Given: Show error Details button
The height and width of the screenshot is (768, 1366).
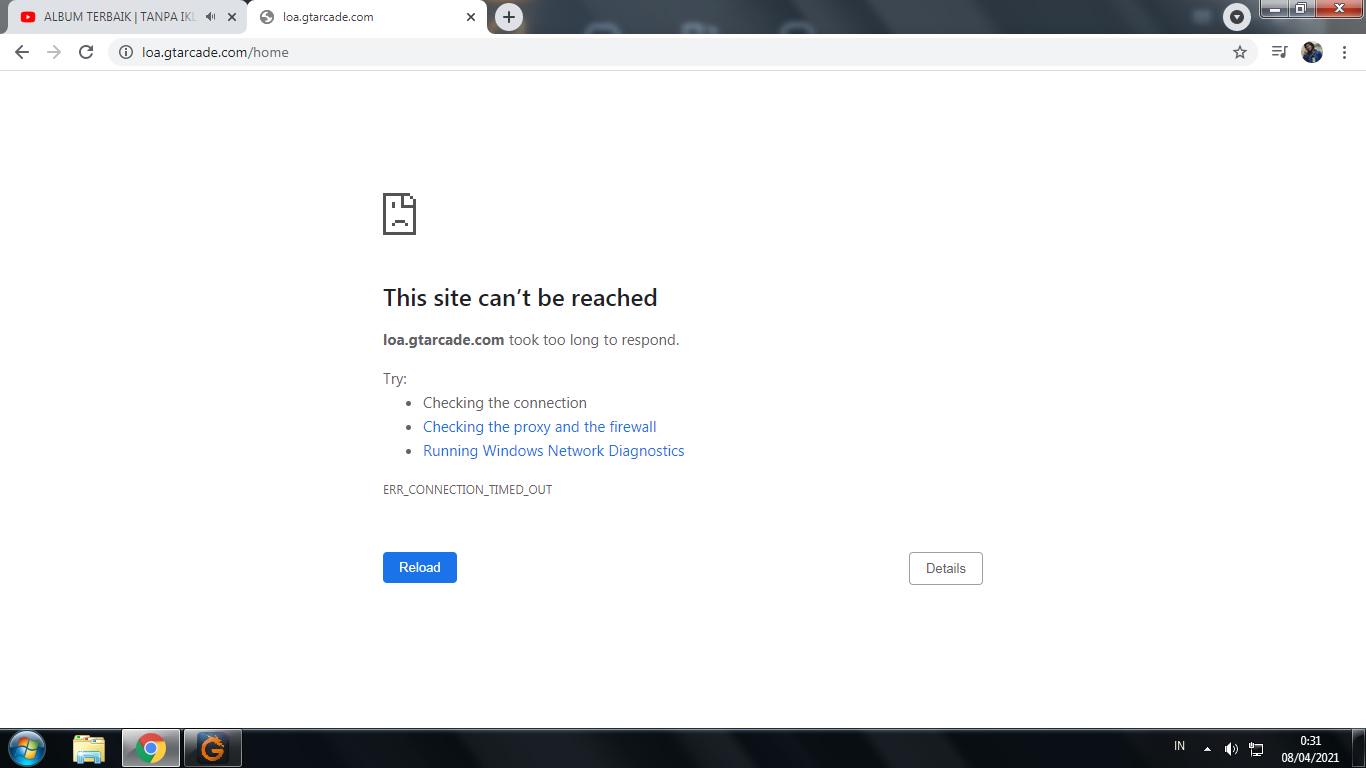Looking at the screenshot, I should 946,568.
